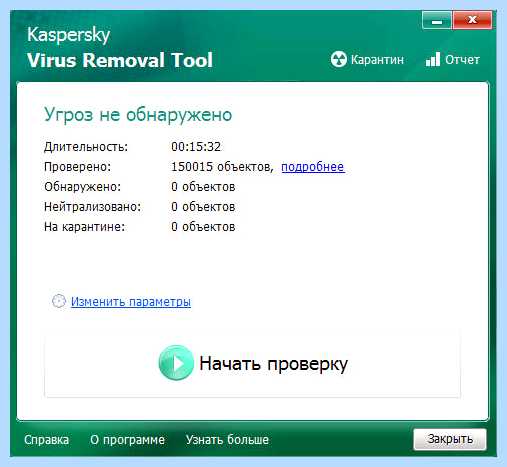Select the Обнаружено label
The image size is (507, 467).
82,187
